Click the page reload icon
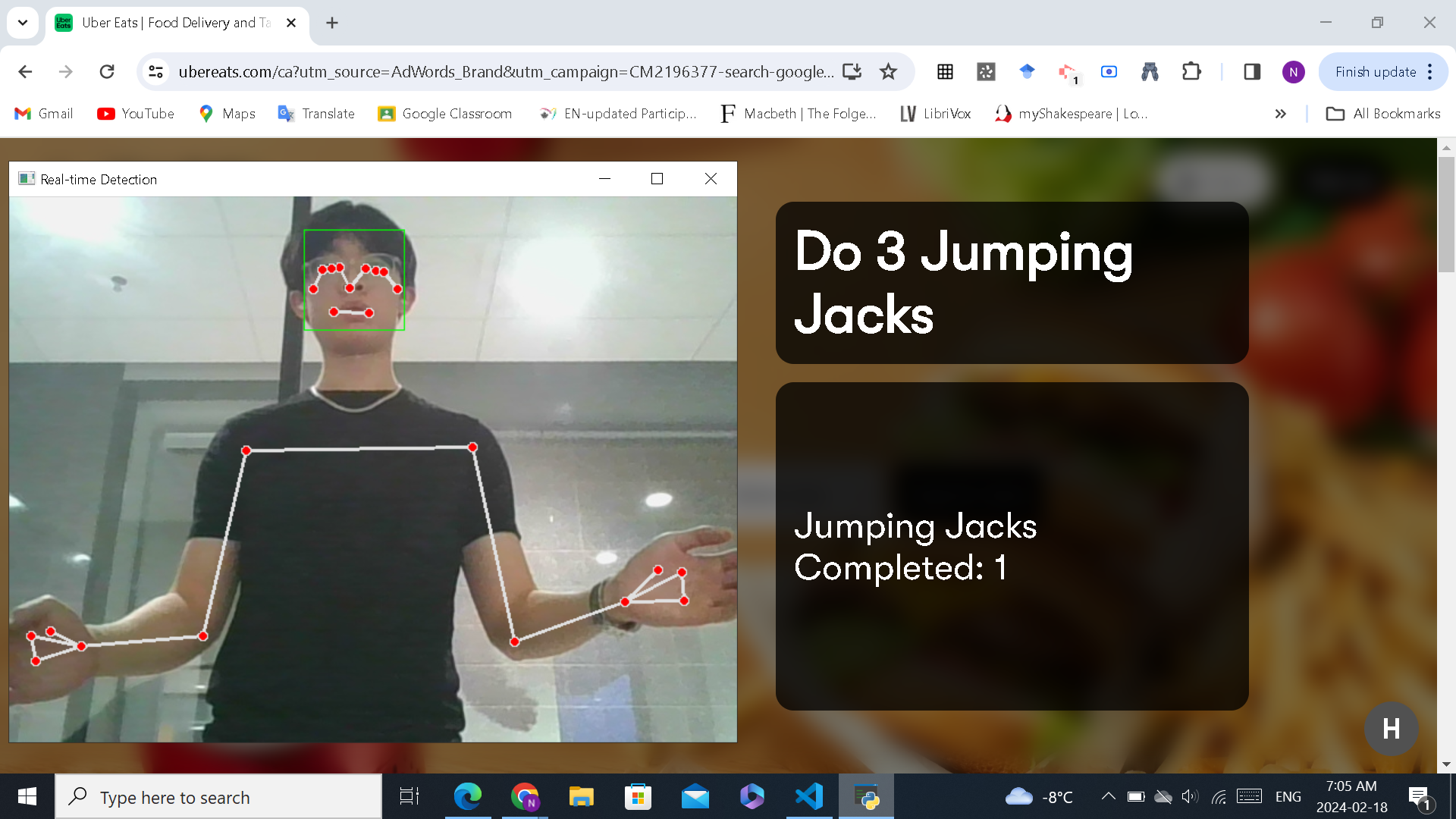1456x819 pixels. point(107,71)
